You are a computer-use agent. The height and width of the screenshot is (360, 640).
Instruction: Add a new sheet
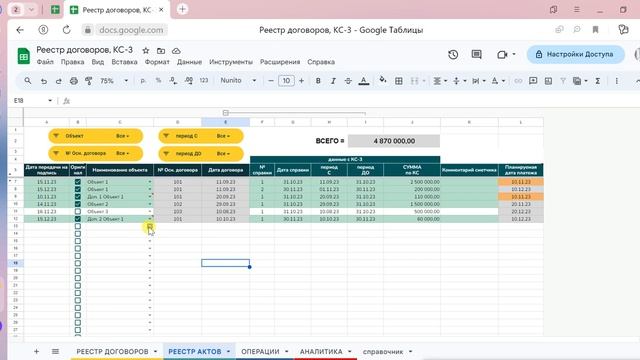pyautogui.click(x=36, y=351)
